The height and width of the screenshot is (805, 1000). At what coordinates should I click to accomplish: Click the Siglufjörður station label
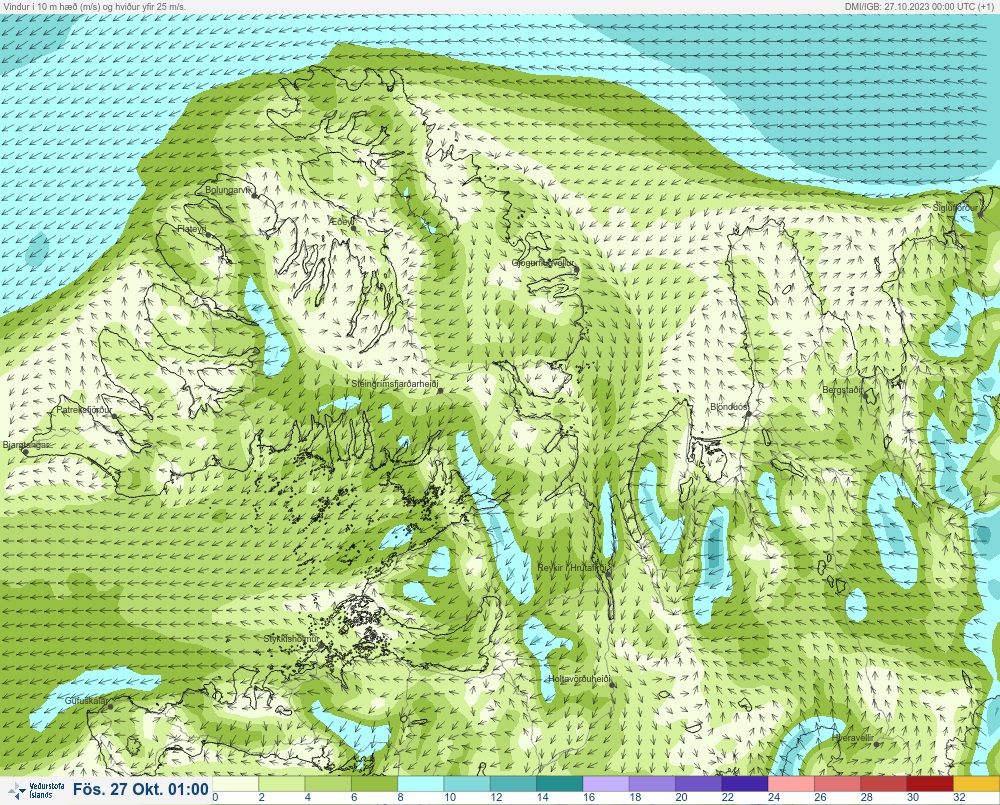[x=955, y=208]
